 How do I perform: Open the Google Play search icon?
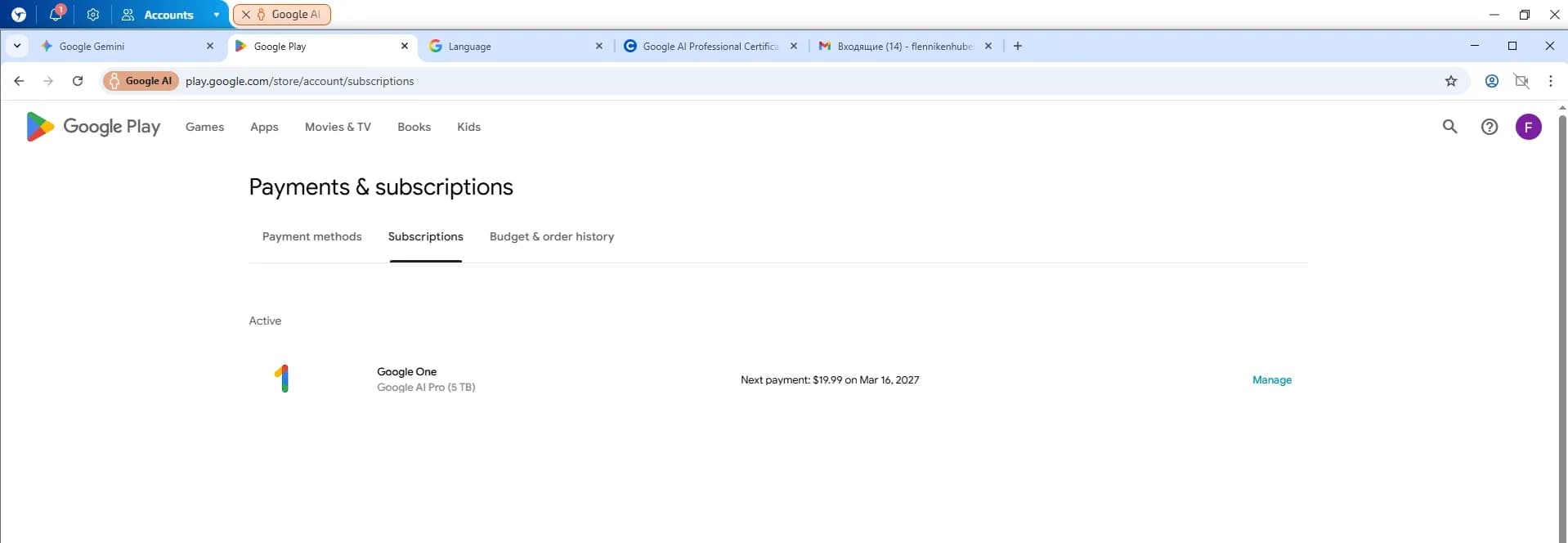click(x=1449, y=127)
